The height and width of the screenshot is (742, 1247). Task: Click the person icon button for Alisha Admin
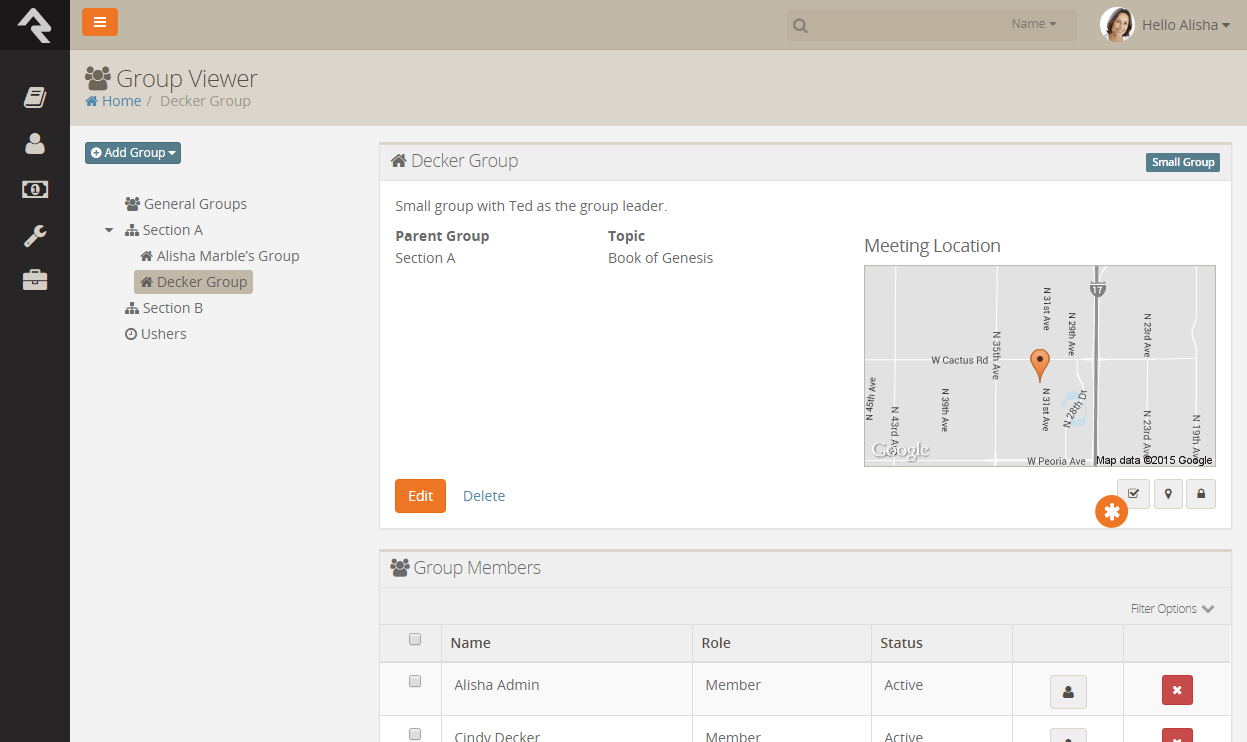tap(1068, 691)
